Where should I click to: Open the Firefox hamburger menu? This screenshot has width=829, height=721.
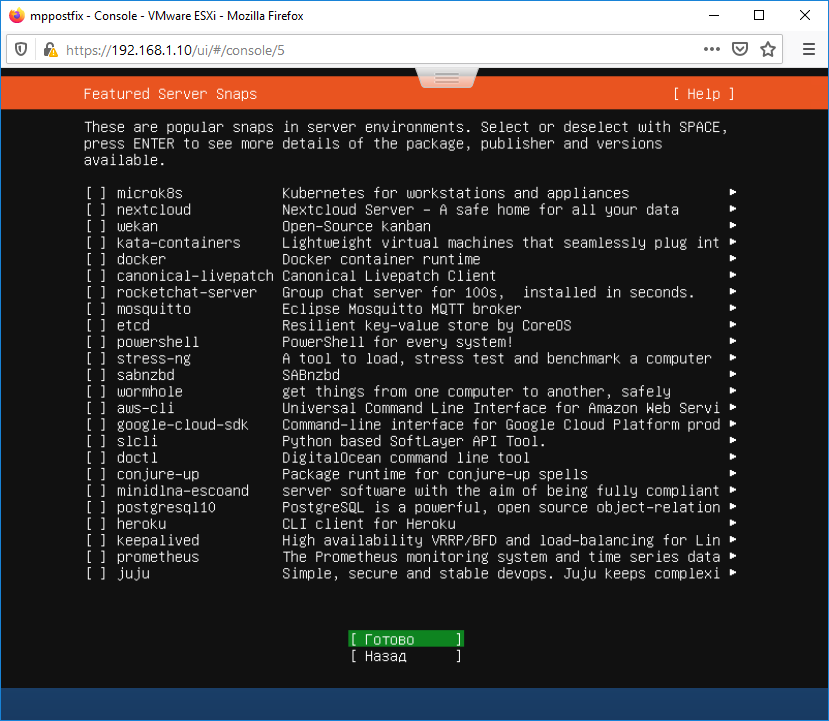(808, 50)
